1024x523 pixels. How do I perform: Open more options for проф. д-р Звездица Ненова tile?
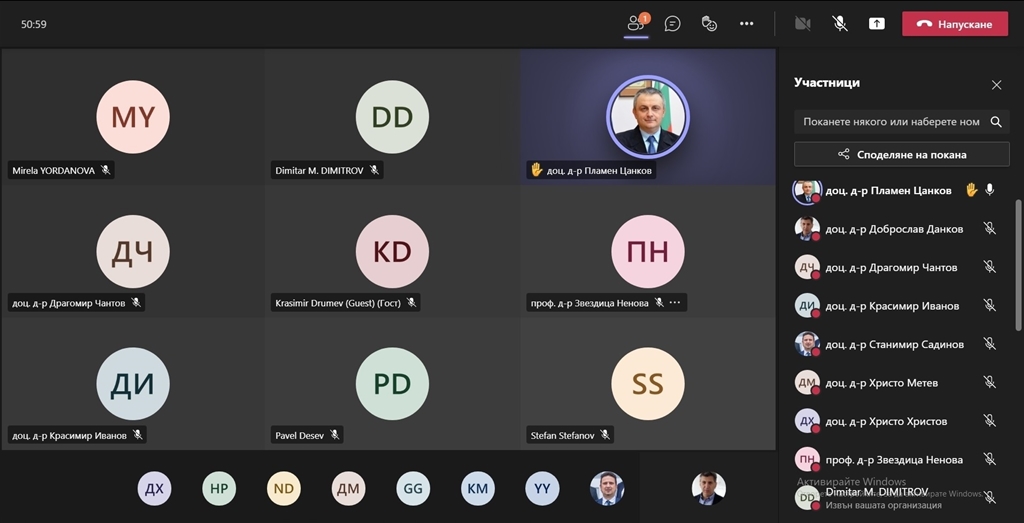coord(675,303)
